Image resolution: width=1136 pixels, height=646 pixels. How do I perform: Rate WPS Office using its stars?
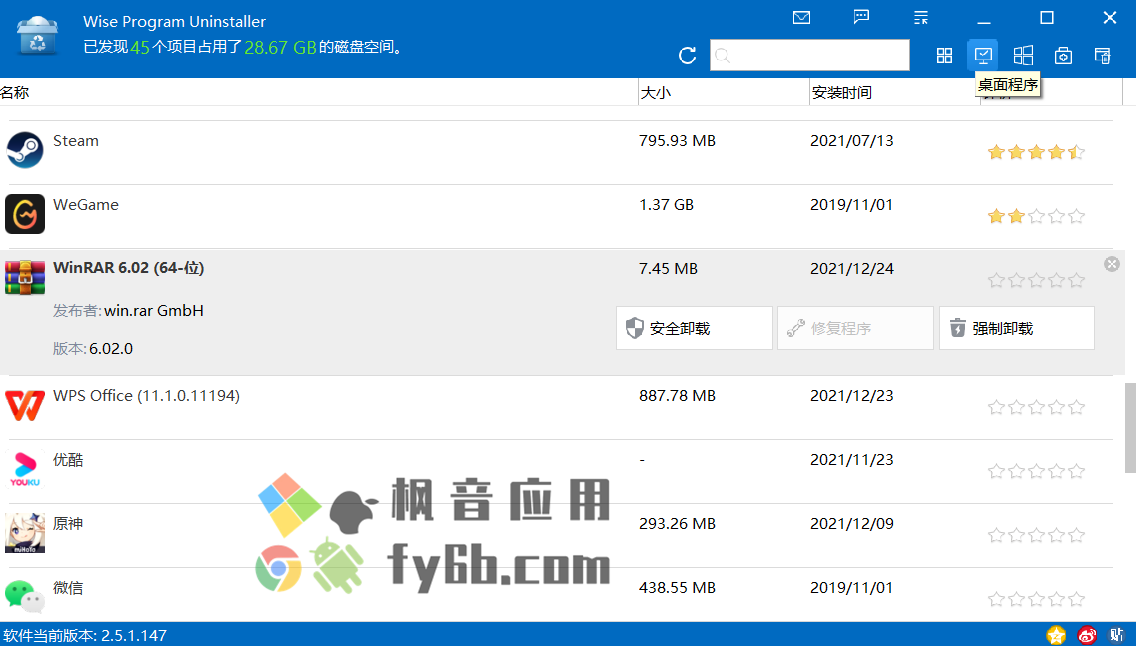coord(1036,407)
